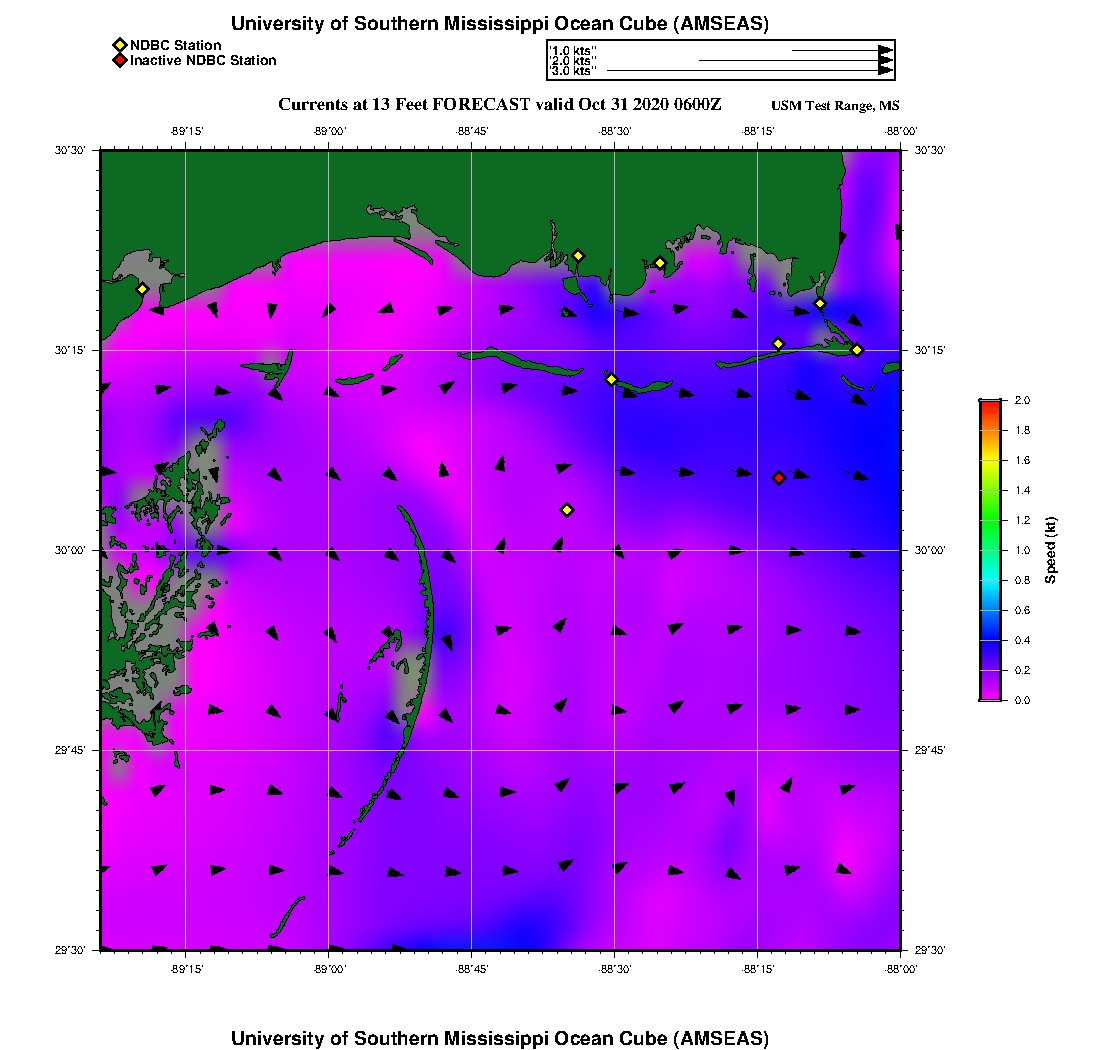The width and height of the screenshot is (1100, 1050).
Task: Click the 3.0 kts arrow in the scale legend
Action: (750, 71)
